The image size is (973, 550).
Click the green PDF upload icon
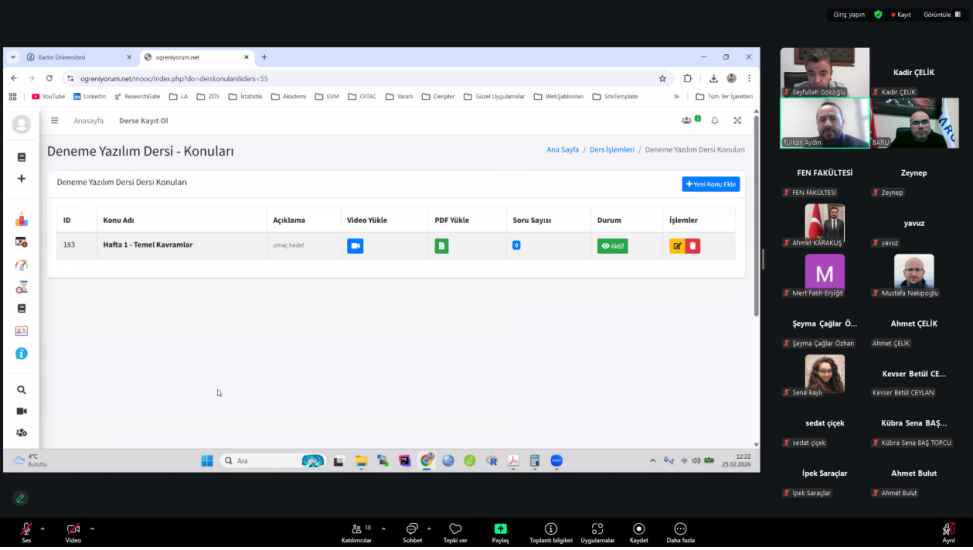[441, 246]
